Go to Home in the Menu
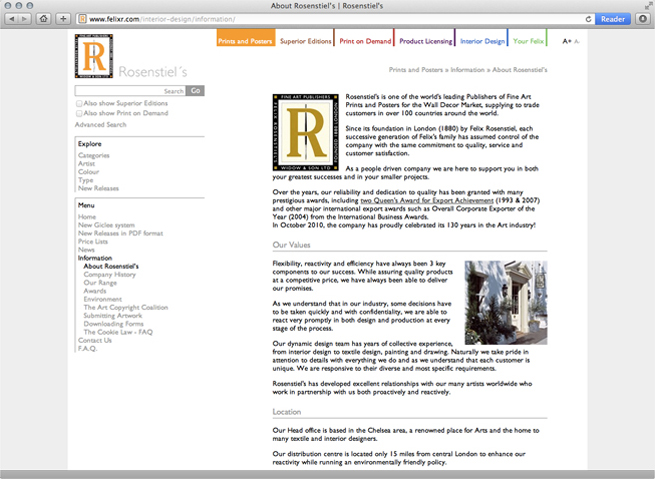 [x=86, y=217]
